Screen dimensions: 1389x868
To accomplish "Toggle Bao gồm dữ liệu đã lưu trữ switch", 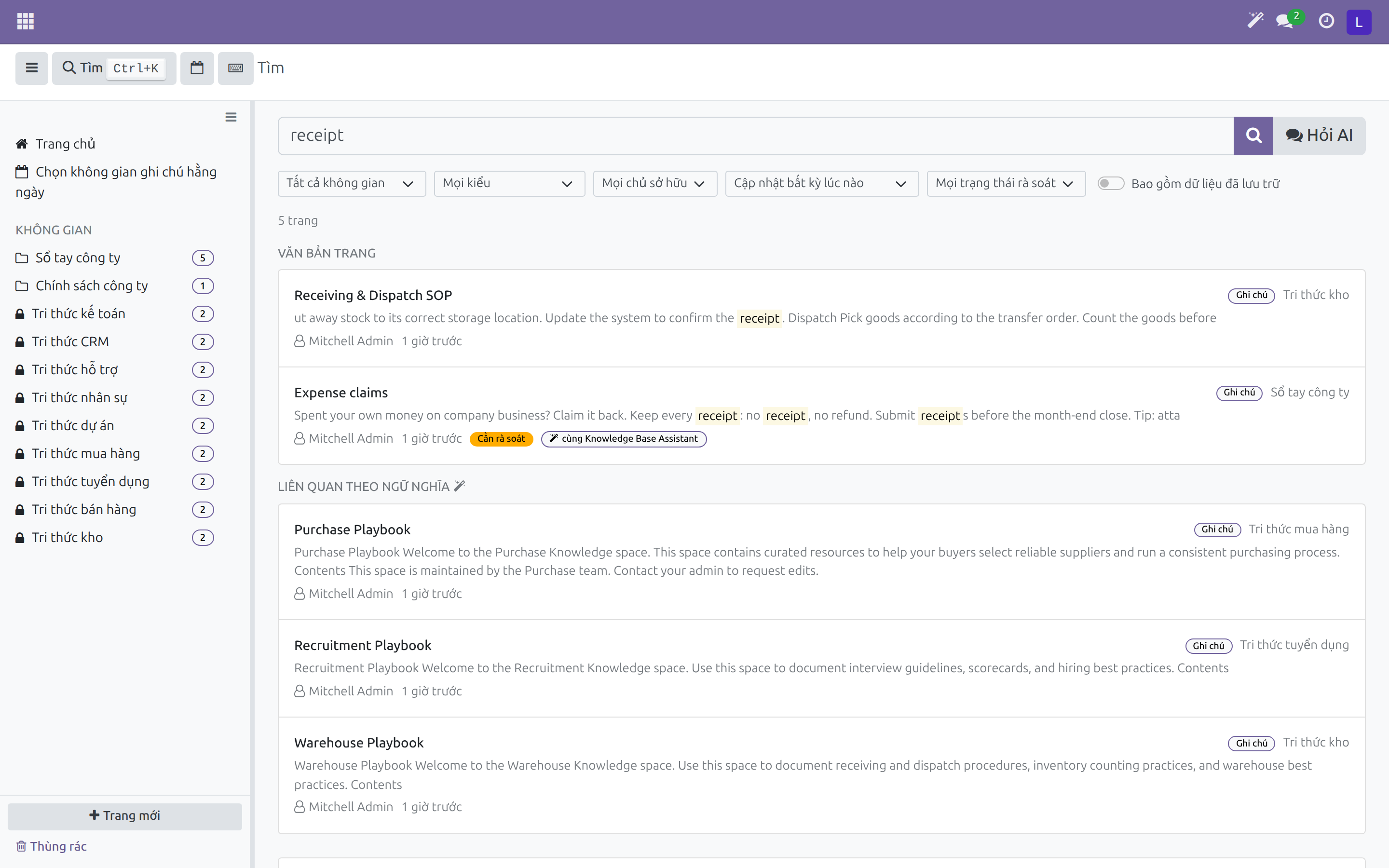I will click(x=1110, y=184).
